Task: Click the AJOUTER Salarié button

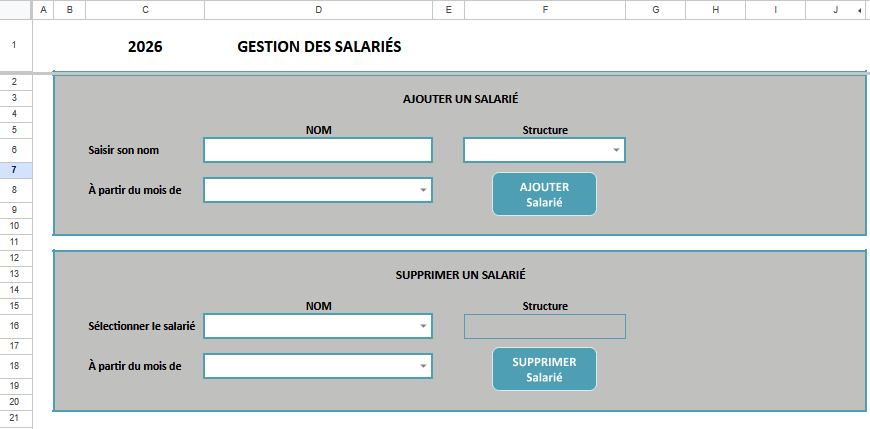Action: click(x=544, y=194)
